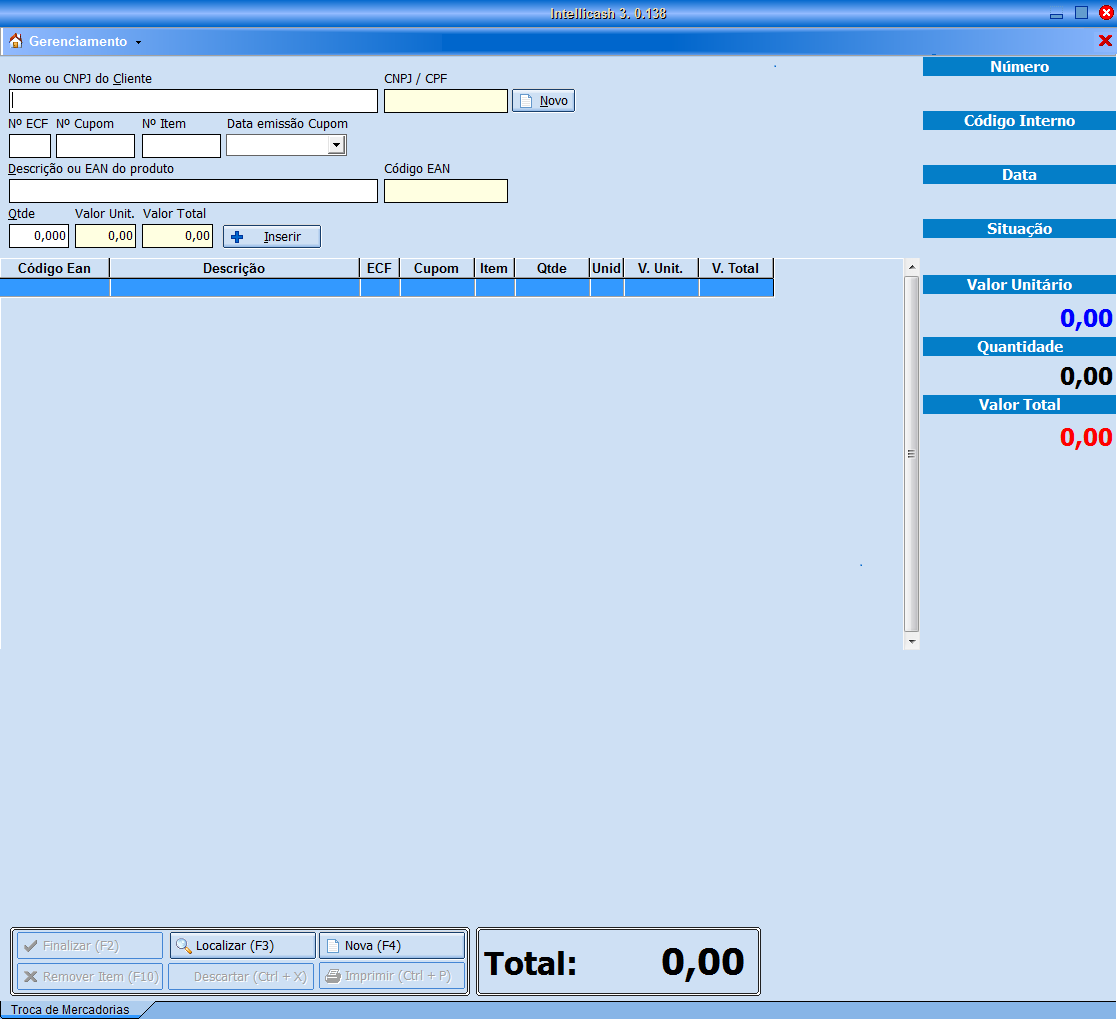Click the Gerenciamento home icon
Image resolution: width=1117 pixels, height=1020 pixels.
click(x=15, y=41)
